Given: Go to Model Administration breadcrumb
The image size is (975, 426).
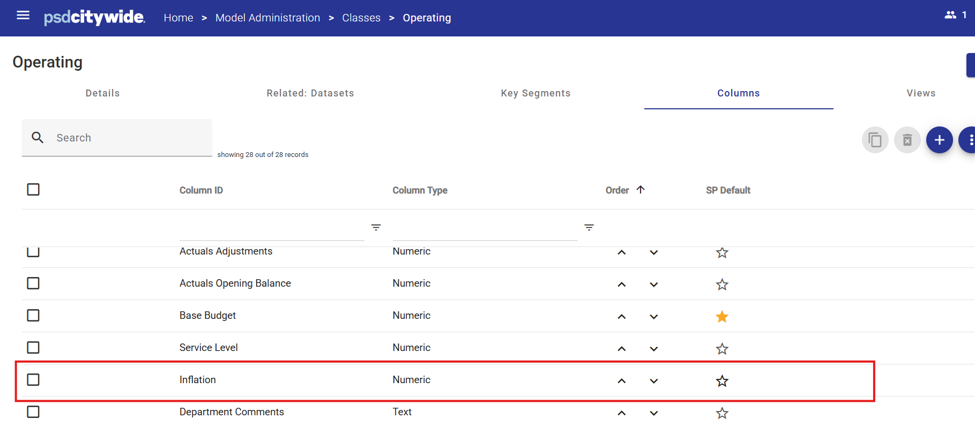Looking at the screenshot, I should [x=267, y=18].
